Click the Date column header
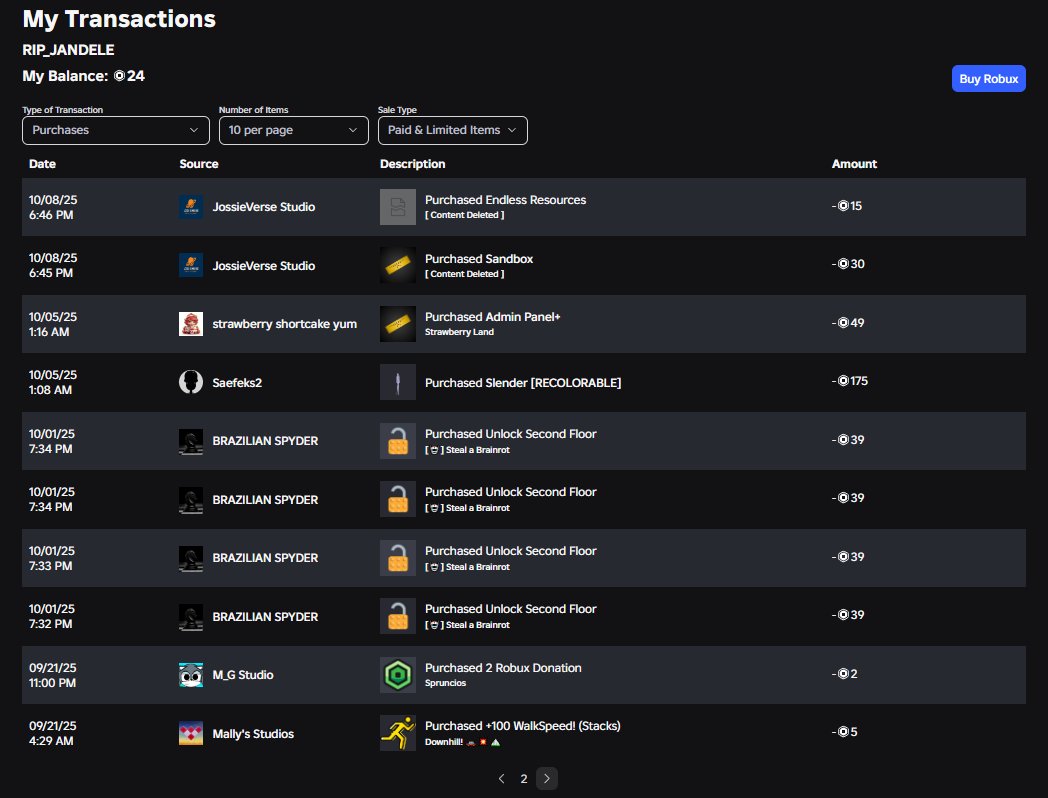The width and height of the screenshot is (1048, 798). pos(42,164)
